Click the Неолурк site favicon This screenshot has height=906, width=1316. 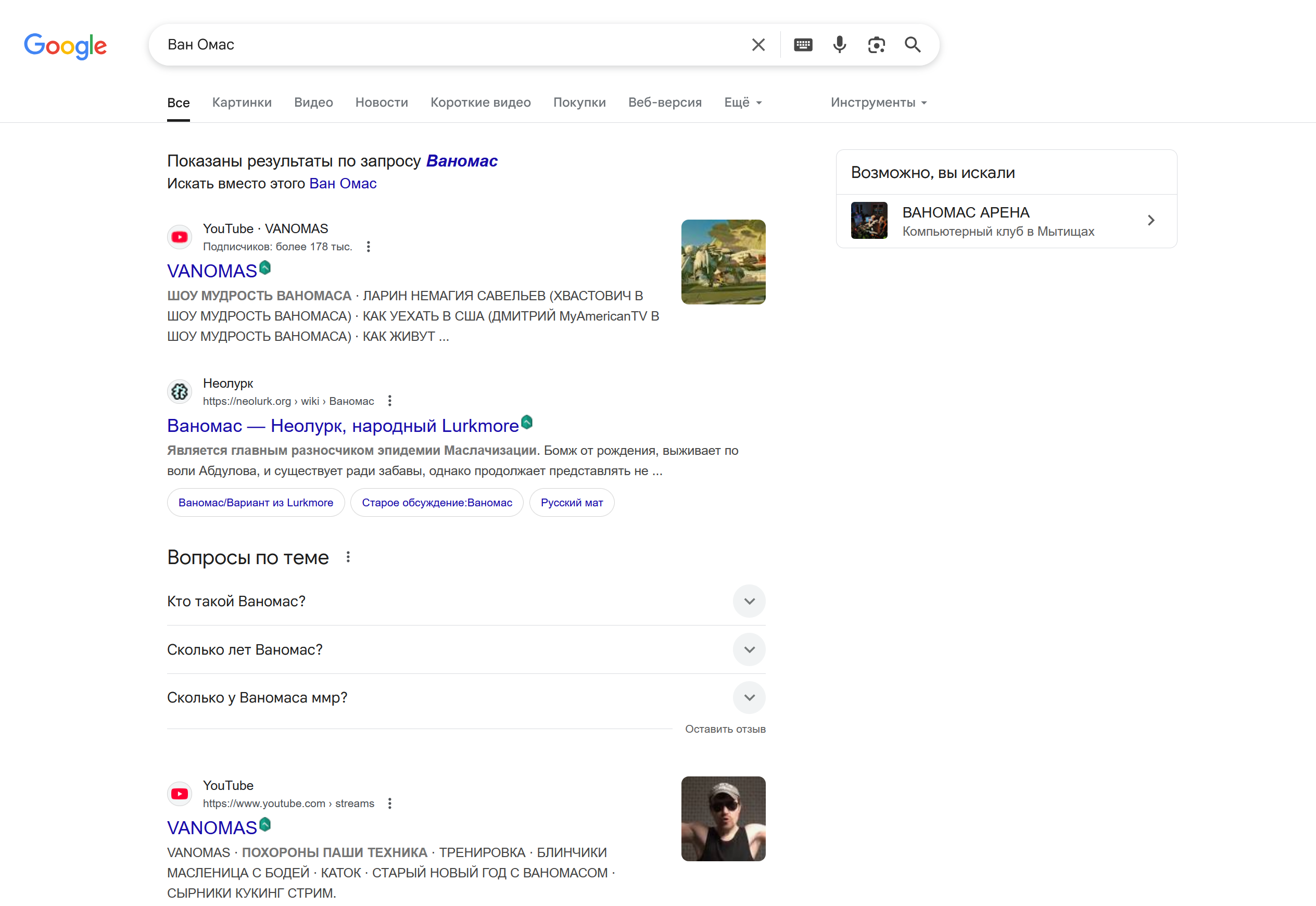pyautogui.click(x=180, y=391)
